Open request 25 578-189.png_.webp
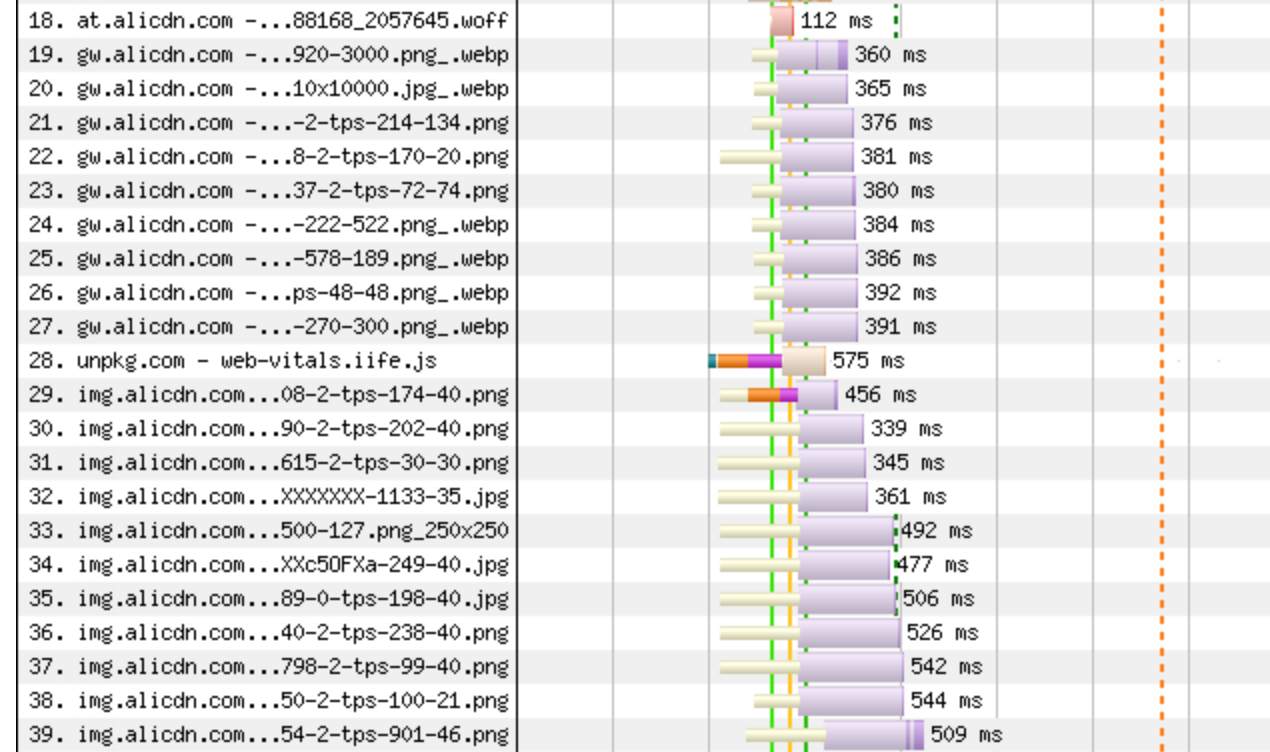This screenshot has height=752, width=1270. click(x=268, y=258)
